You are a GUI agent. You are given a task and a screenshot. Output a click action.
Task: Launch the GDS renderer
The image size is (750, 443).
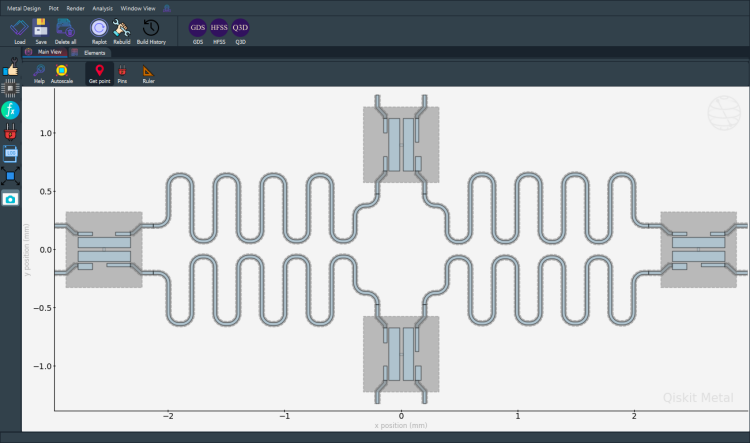[198, 32]
